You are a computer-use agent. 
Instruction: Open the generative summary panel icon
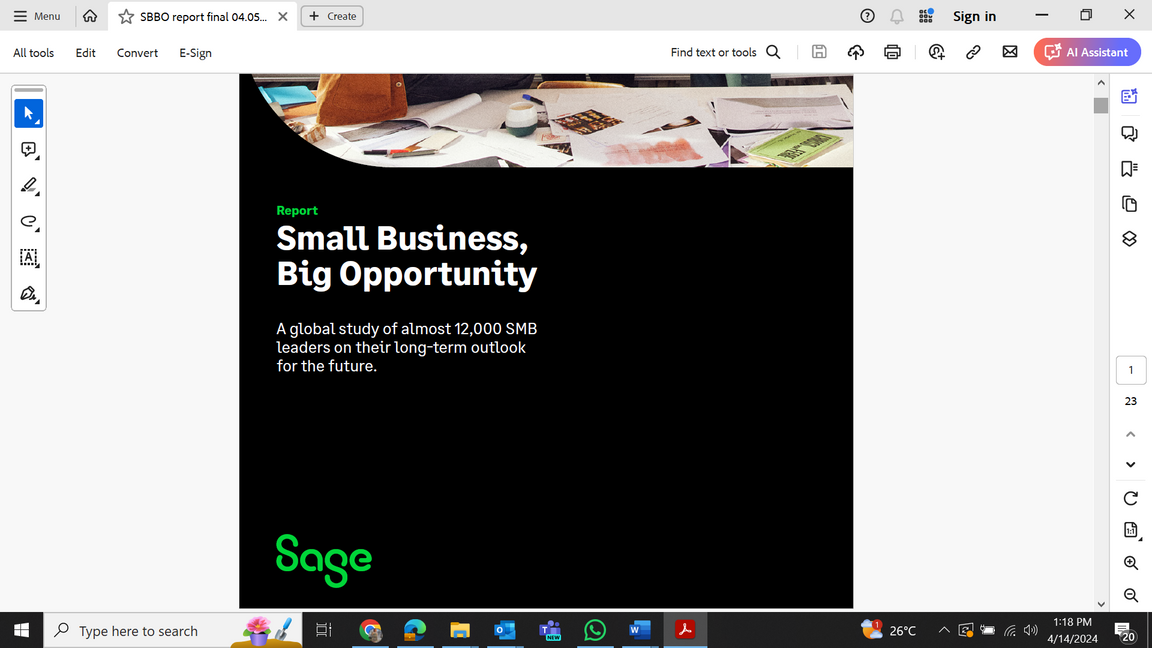pos(1129,96)
